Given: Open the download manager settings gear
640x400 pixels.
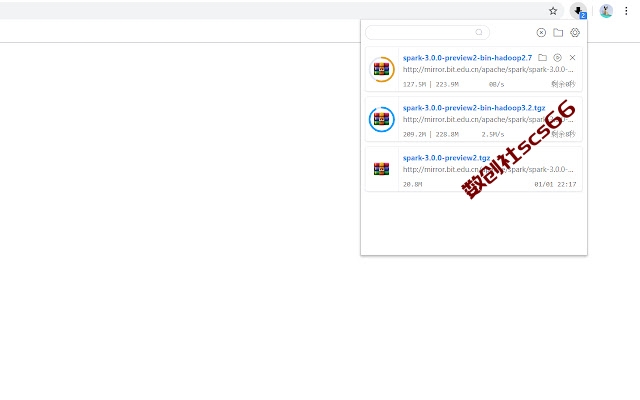Looking at the screenshot, I should coord(575,33).
